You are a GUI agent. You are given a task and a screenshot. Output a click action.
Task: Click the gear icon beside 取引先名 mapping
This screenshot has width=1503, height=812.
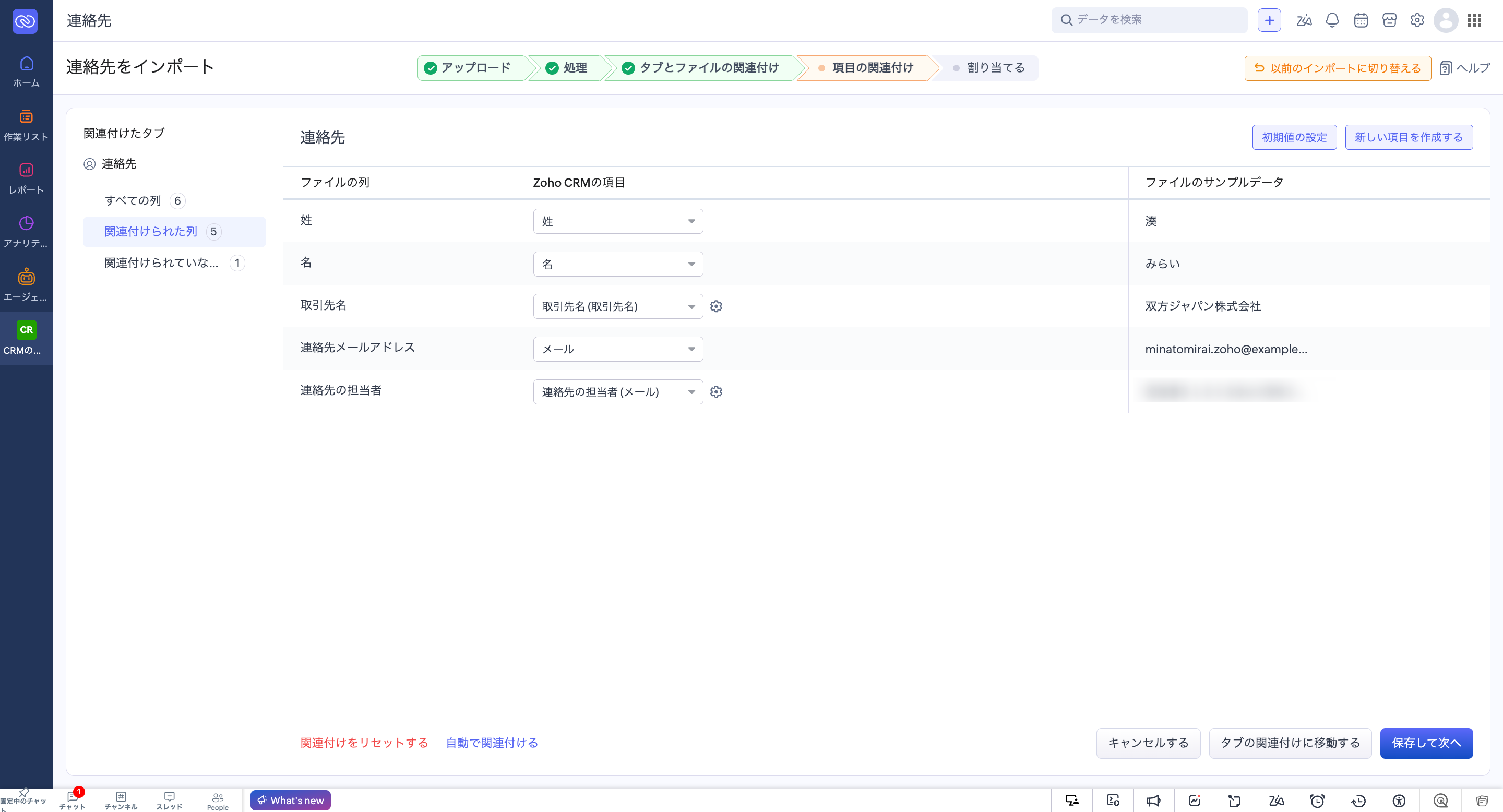(716, 306)
